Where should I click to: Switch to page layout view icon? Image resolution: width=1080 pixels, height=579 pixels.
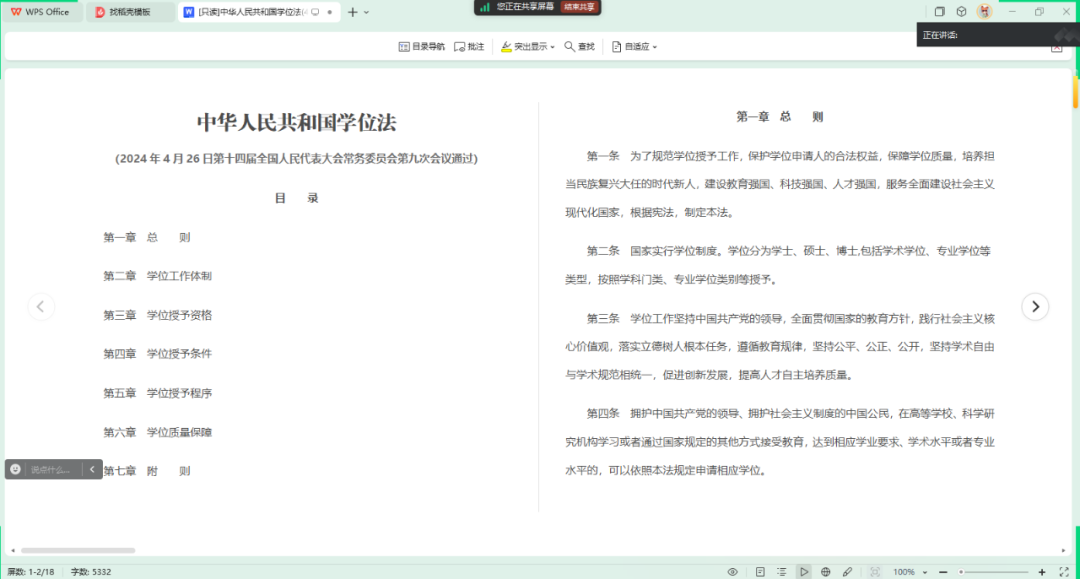click(x=760, y=572)
